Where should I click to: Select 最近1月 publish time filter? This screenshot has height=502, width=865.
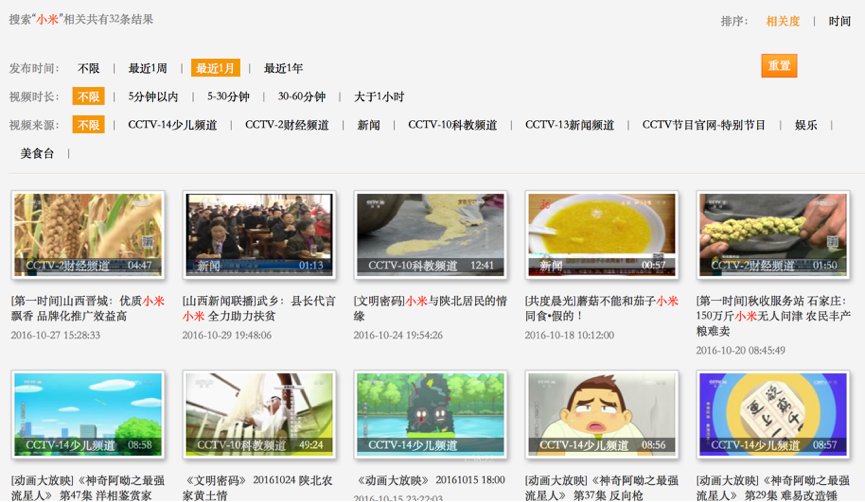click(215, 68)
